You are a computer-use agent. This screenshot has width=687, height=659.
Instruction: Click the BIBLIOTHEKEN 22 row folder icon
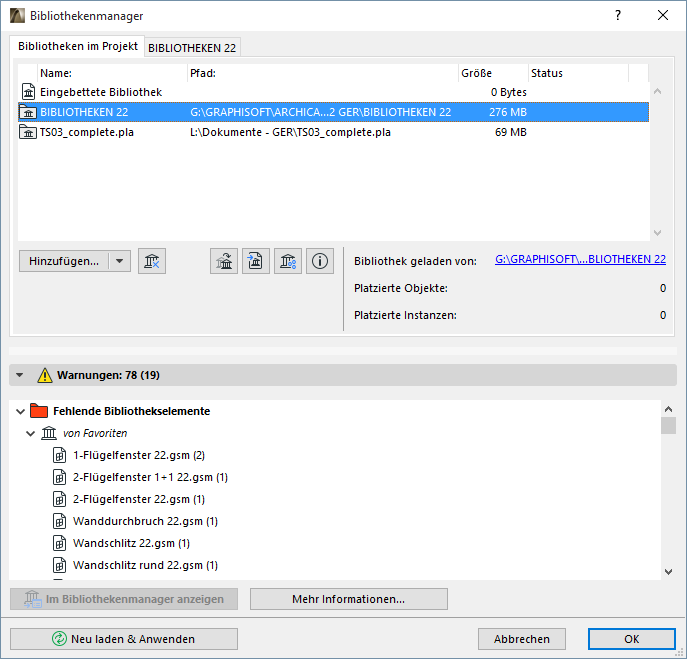click(x=28, y=113)
